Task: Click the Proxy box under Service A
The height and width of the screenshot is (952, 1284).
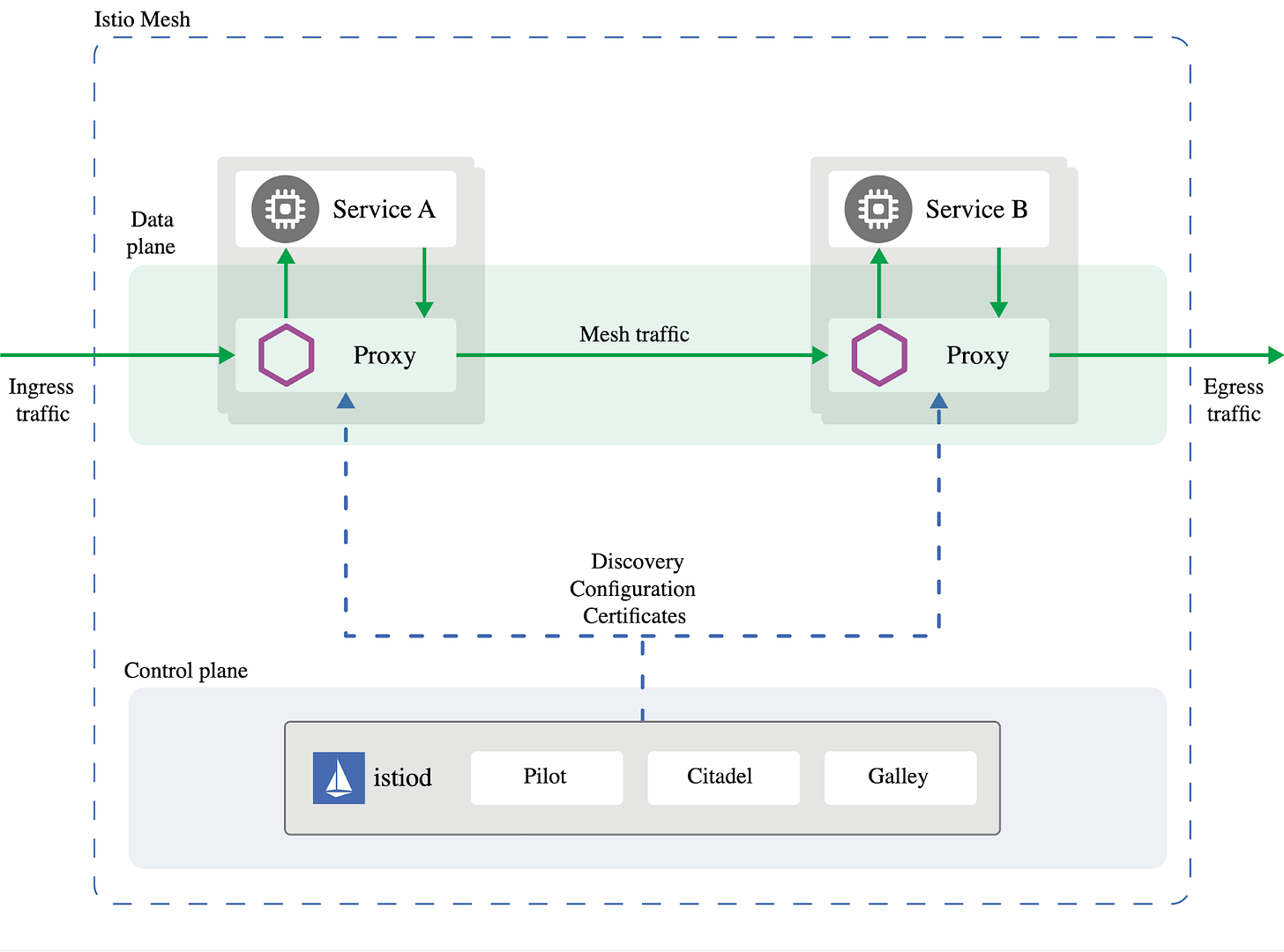Action: click(384, 355)
